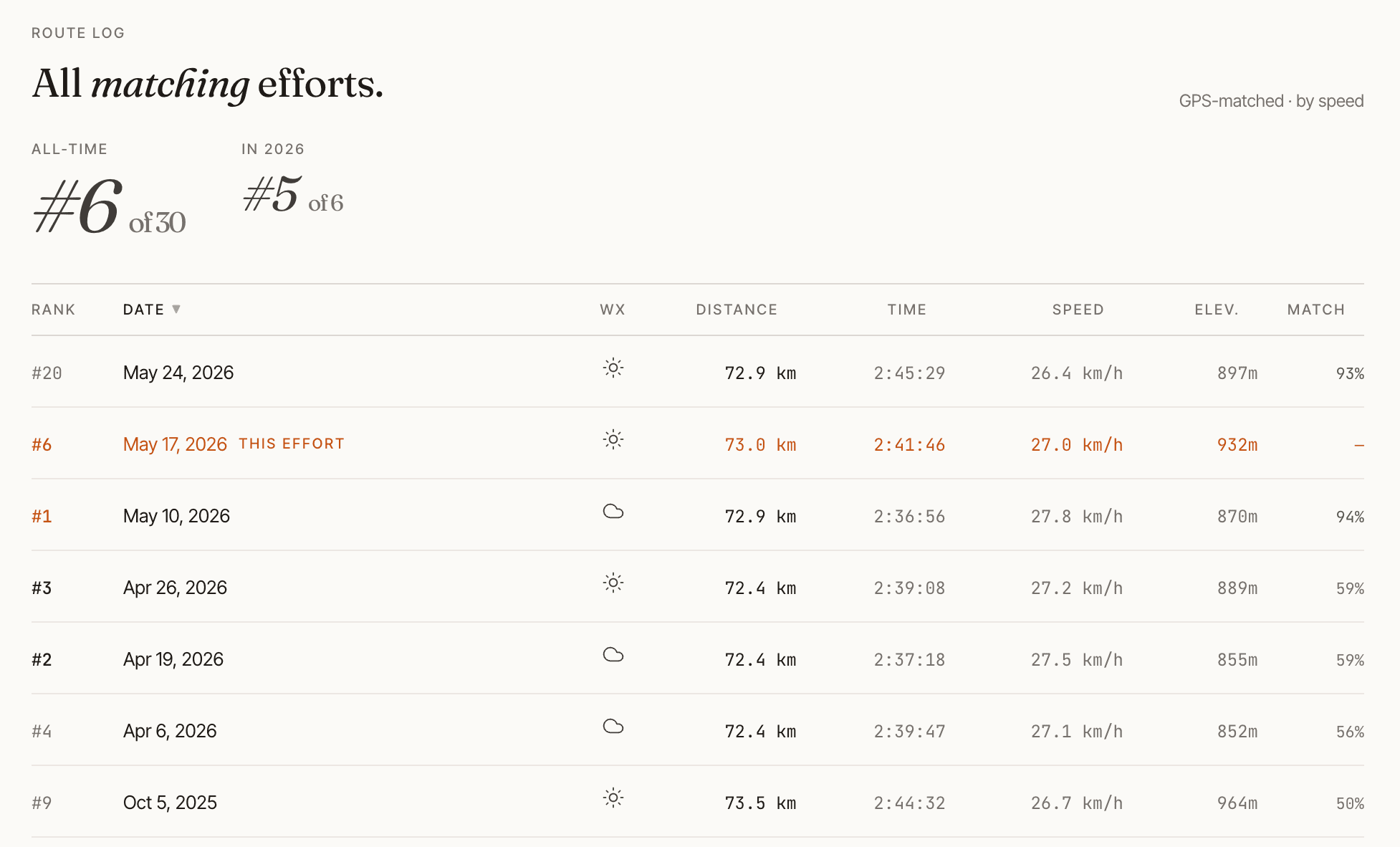The image size is (1400, 847).
Task: Click the 56% match value
Action: (1350, 732)
